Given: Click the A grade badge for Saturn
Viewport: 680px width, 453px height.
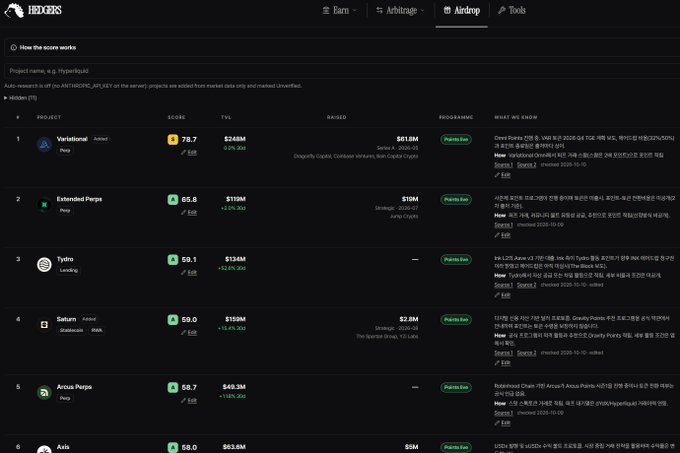Looking at the screenshot, I should tap(173, 320).
